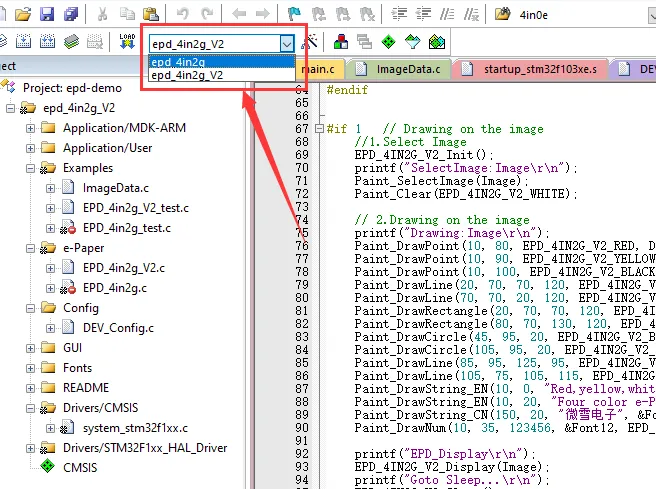The height and width of the screenshot is (489, 656).
Task: Select the CMSIS component in the tree
Action: [x=79, y=468]
